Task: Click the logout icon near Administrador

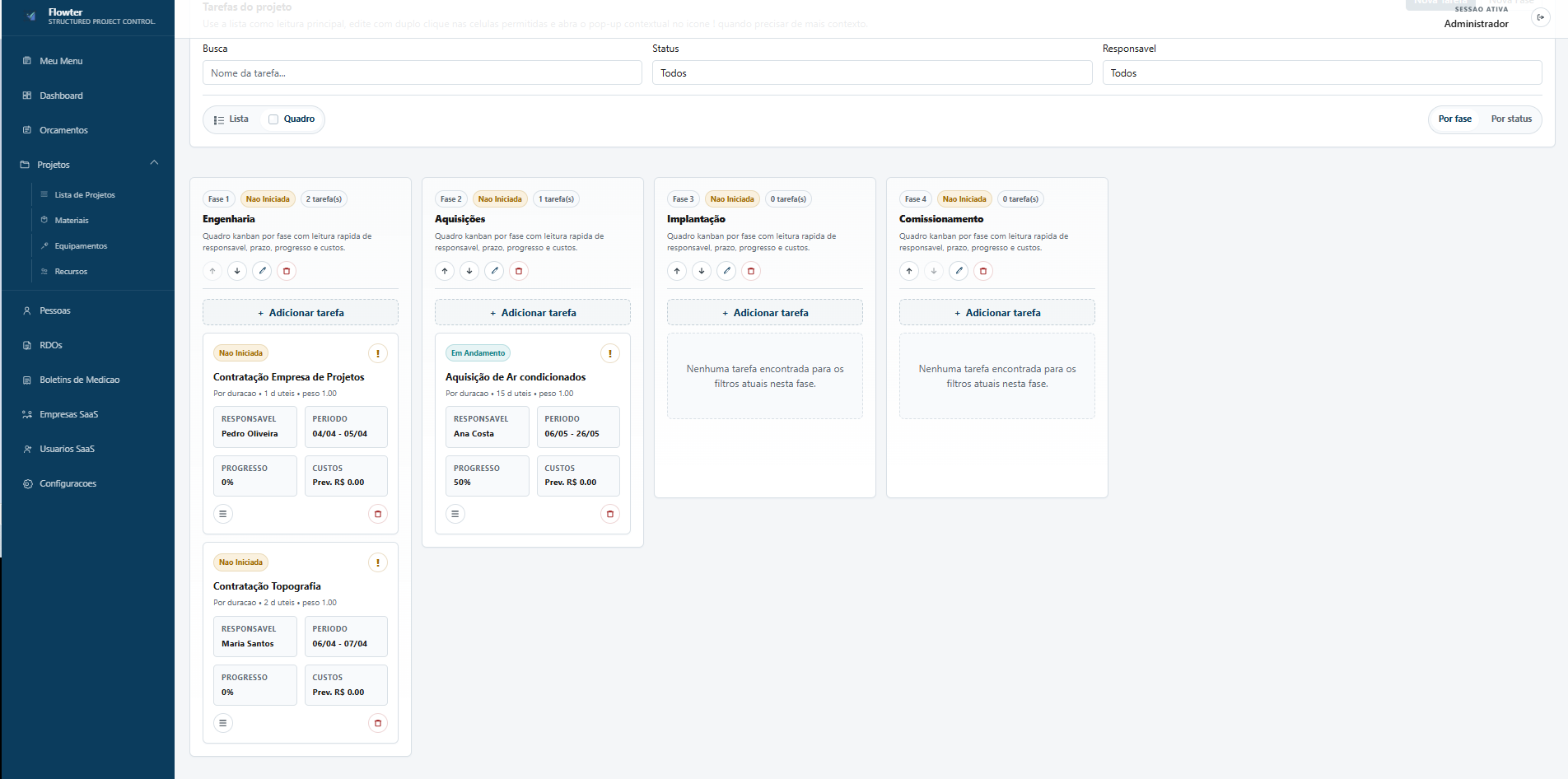Action: click(1541, 16)
